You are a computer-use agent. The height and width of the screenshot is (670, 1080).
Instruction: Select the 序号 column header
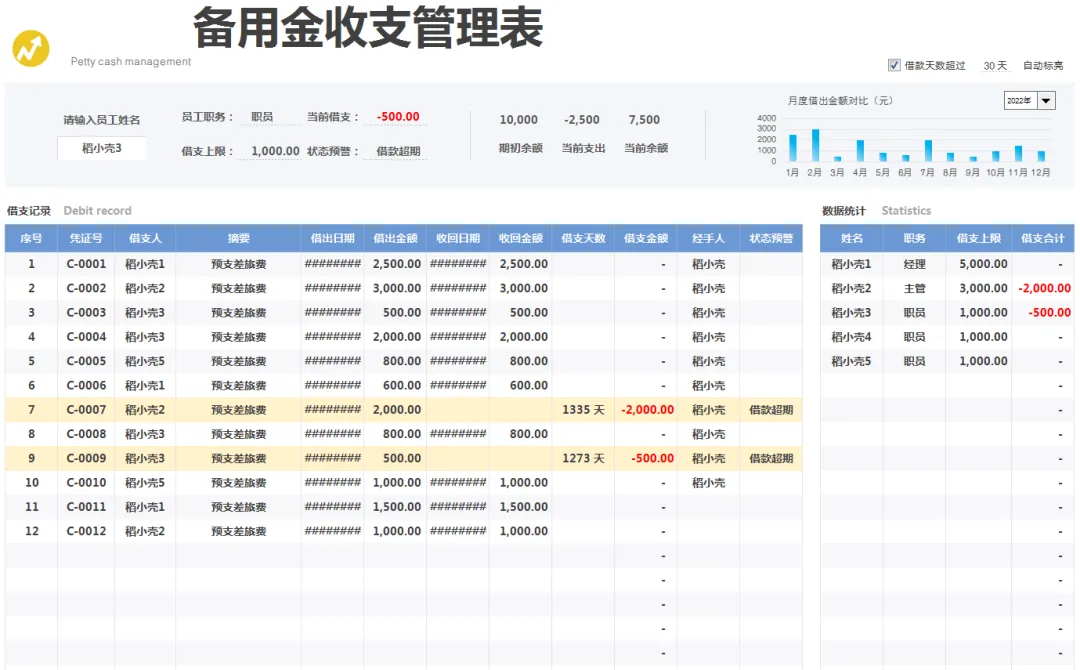[x=31, y=238]
